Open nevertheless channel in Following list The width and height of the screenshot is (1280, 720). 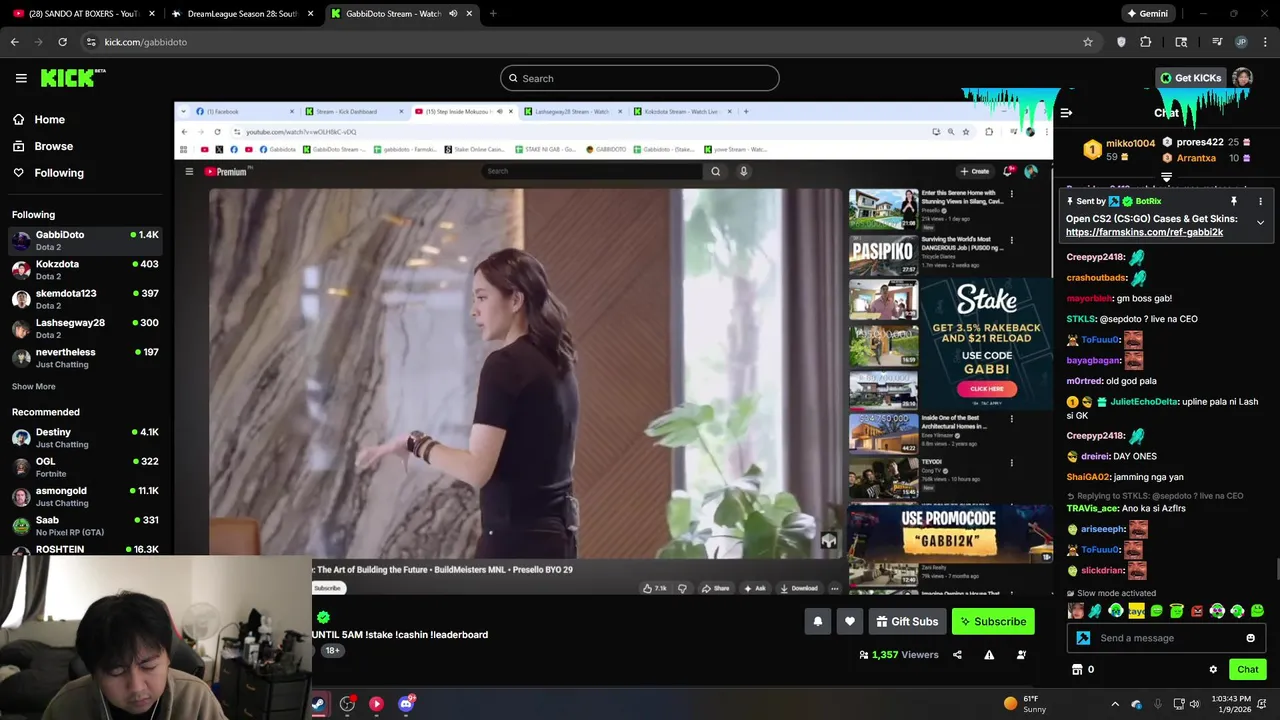point(85,358)
